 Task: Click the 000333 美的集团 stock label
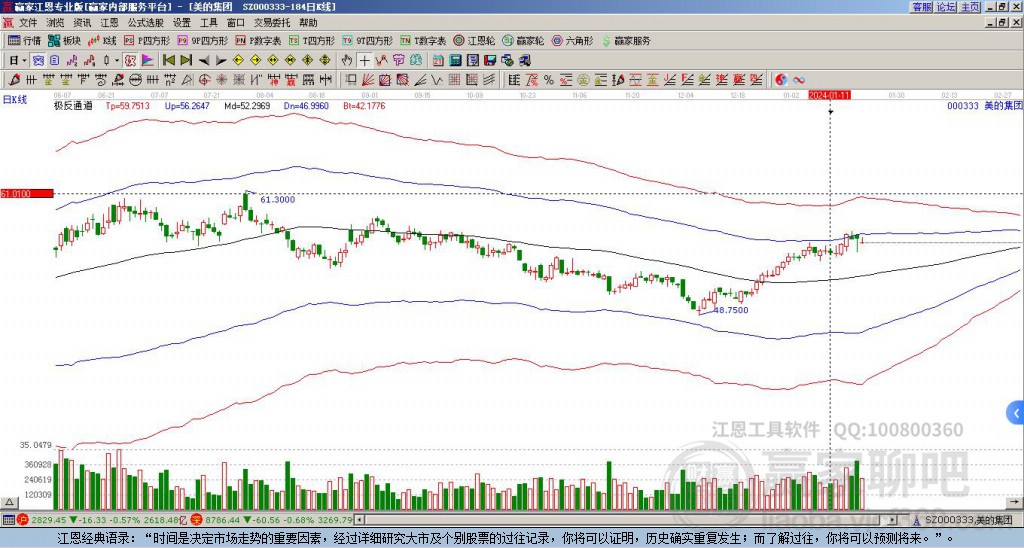[x=984, y=105]
